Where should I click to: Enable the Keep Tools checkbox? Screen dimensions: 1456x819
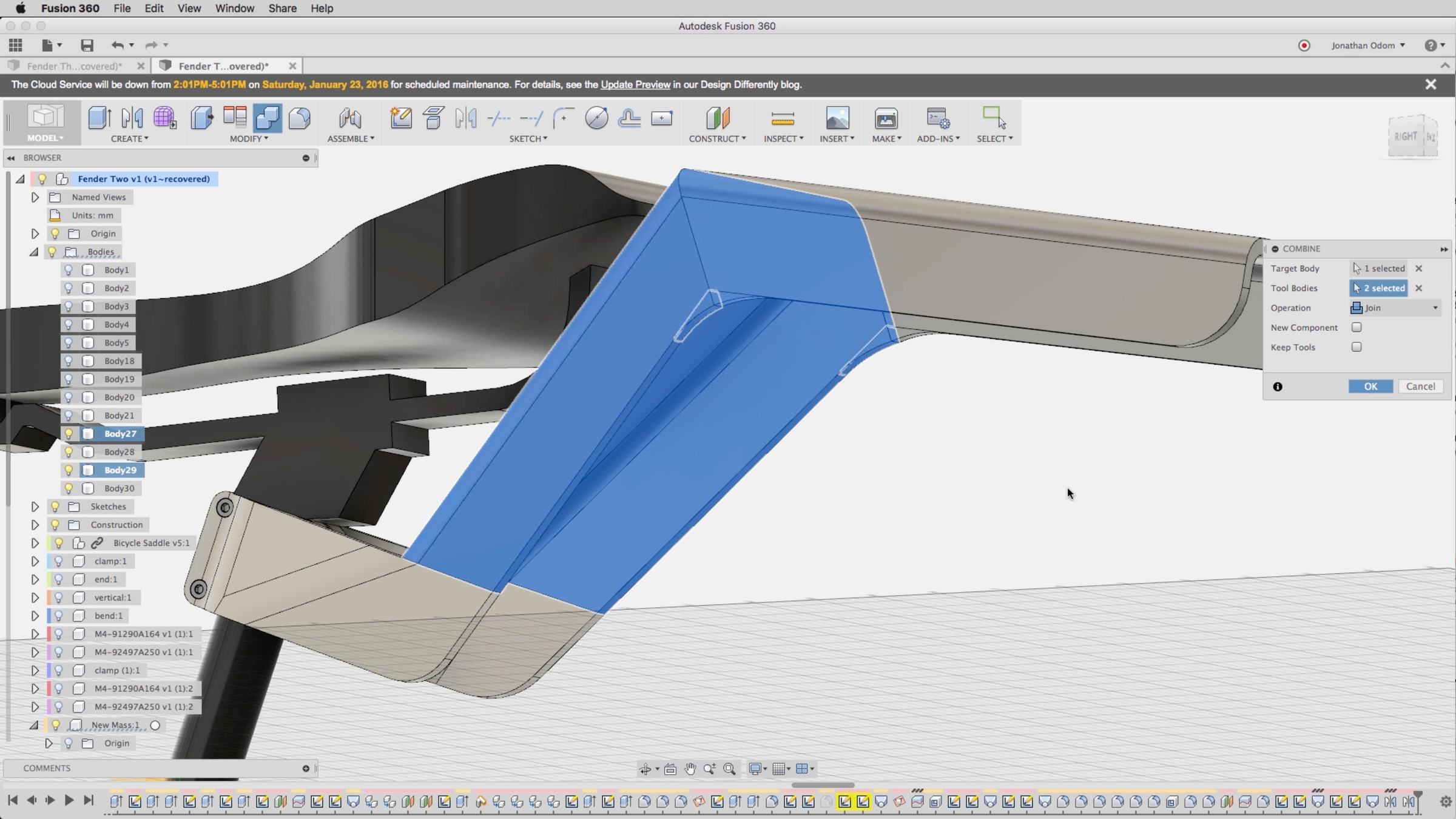click(1357, 347)
